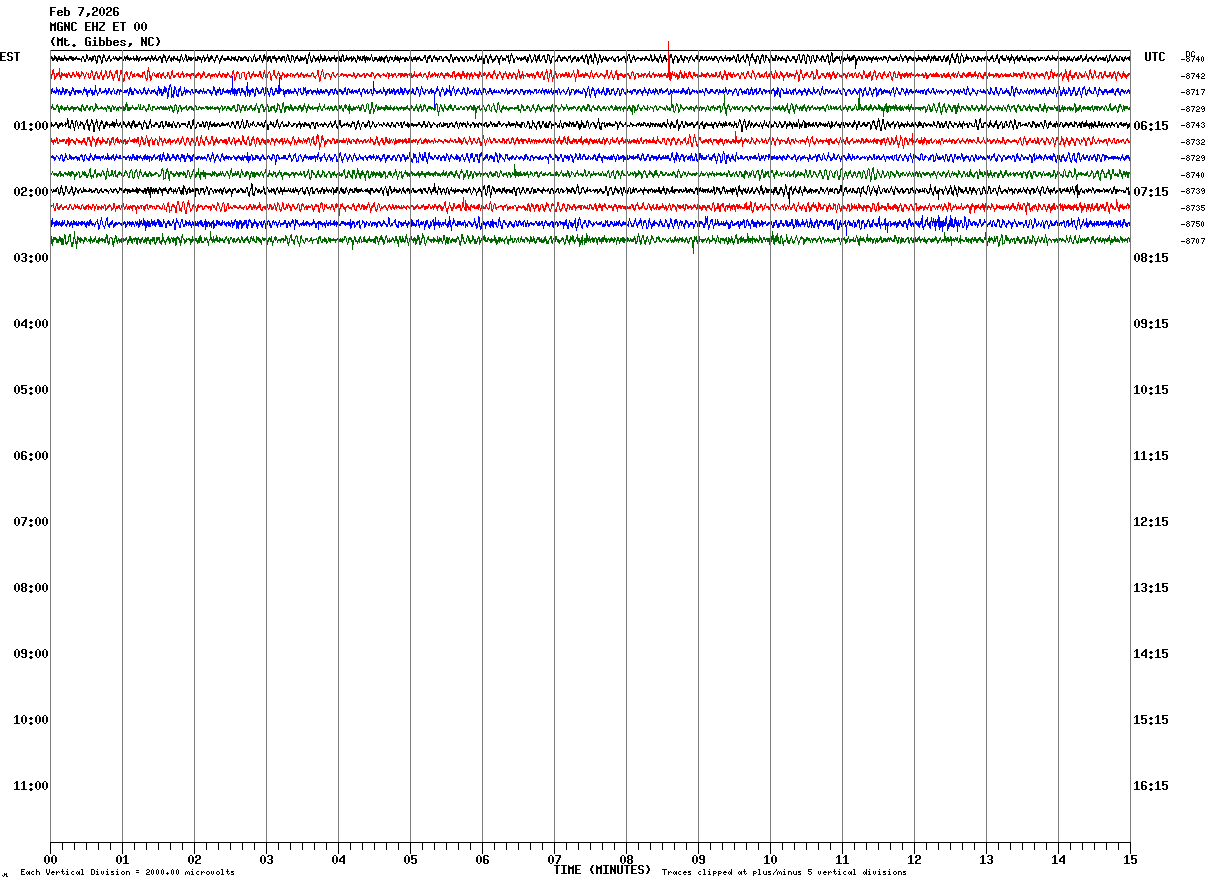
Task: Click minute 03 on the bottom axis
Action: pyautogui.click(x=266, y=860)
